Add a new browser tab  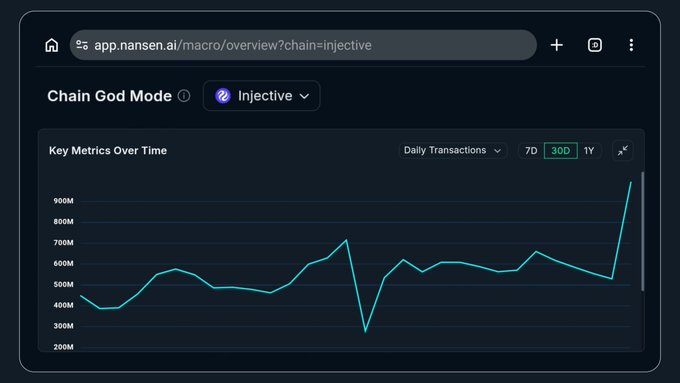click(556, 45)
